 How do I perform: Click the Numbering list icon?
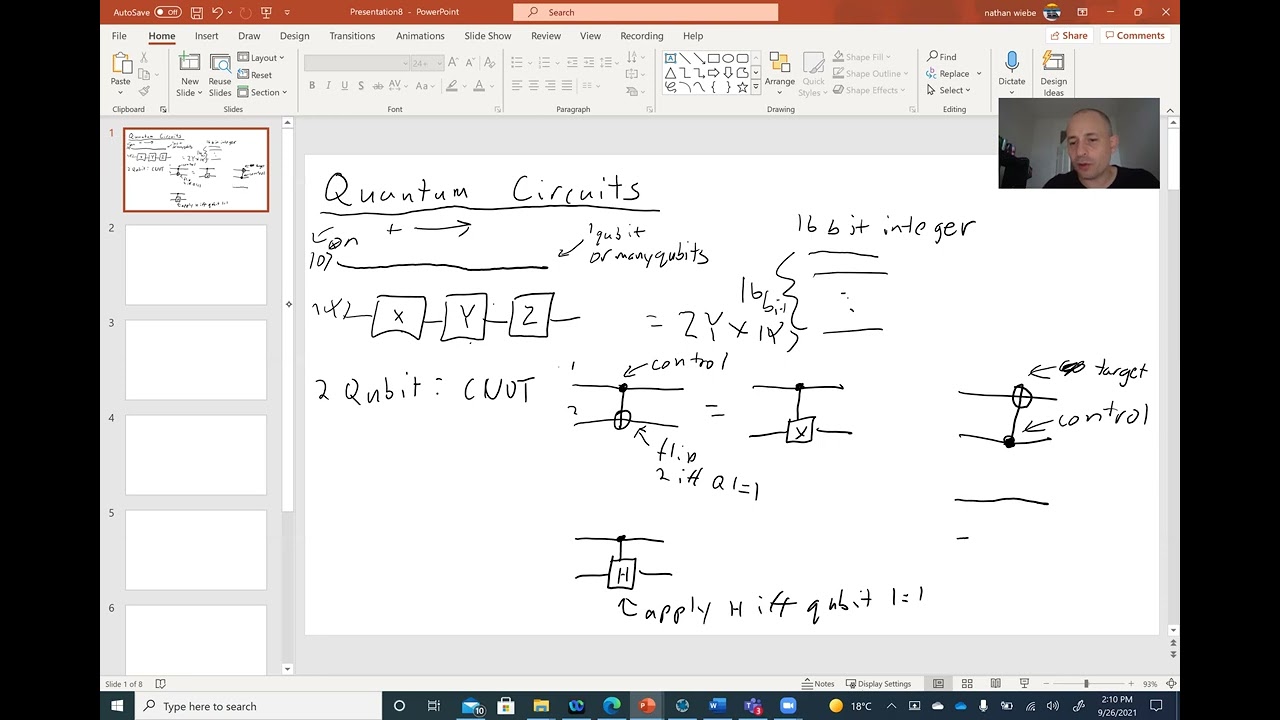click(x=544, y=62)
